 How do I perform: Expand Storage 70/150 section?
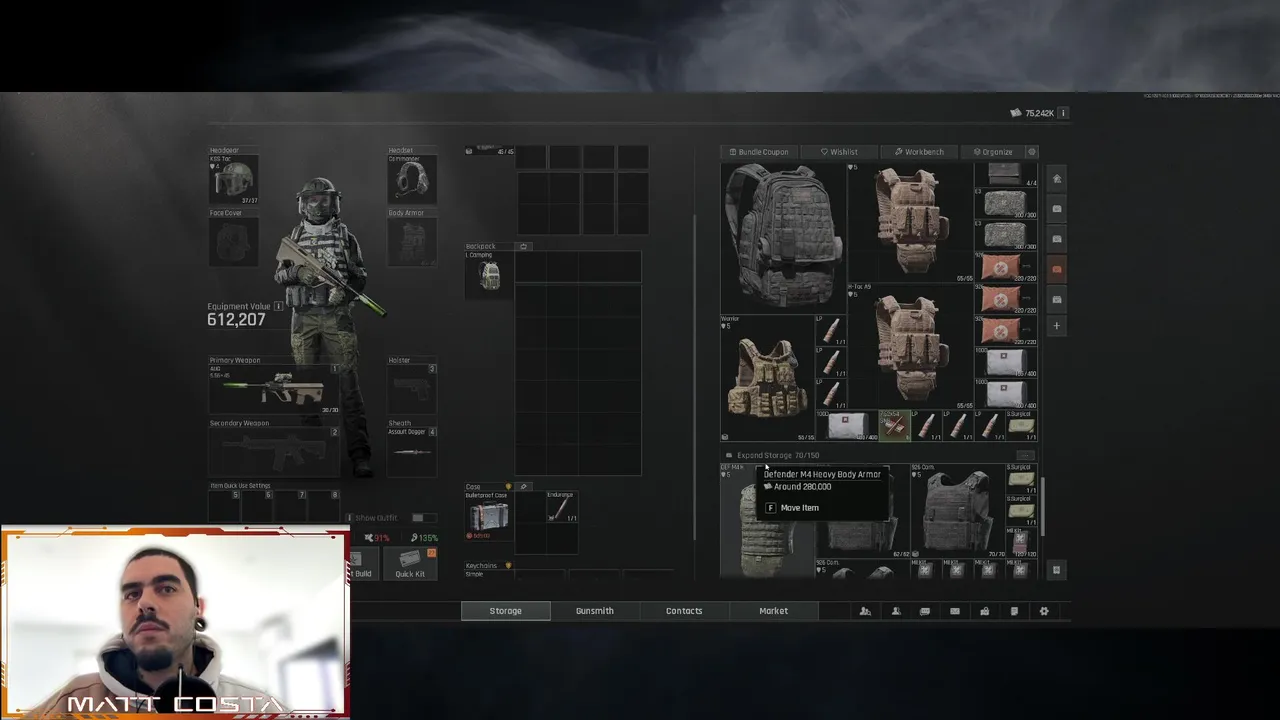pos(778,455)
